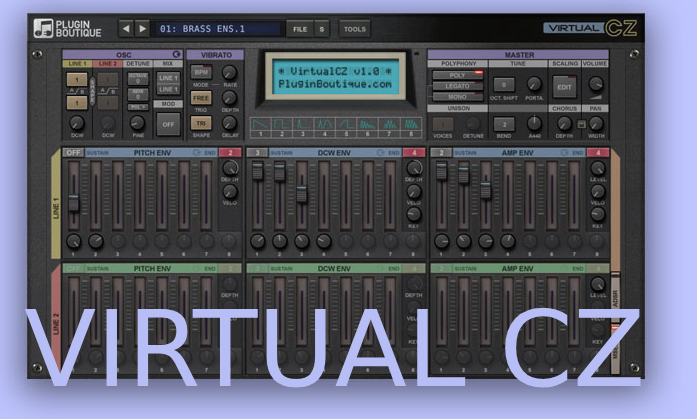
Task: Select the ADSR side tab
Action: tap(615, 298)
